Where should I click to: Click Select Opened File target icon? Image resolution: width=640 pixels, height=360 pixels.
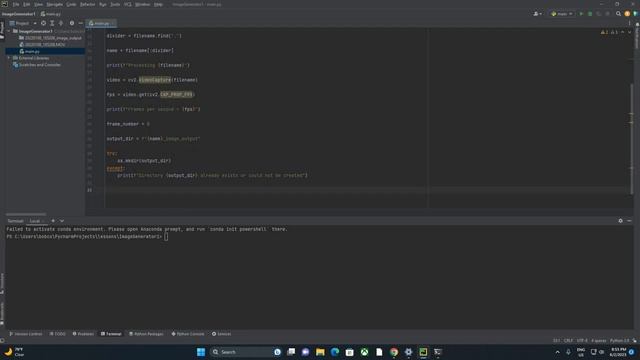43,23
